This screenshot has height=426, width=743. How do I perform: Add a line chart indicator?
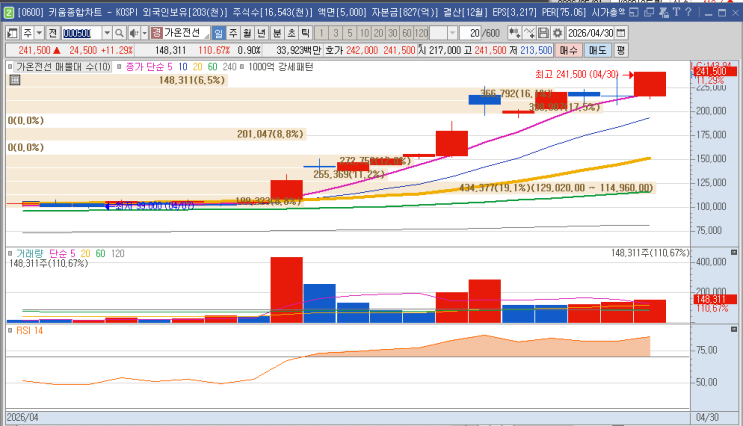[x=529, y=33]
